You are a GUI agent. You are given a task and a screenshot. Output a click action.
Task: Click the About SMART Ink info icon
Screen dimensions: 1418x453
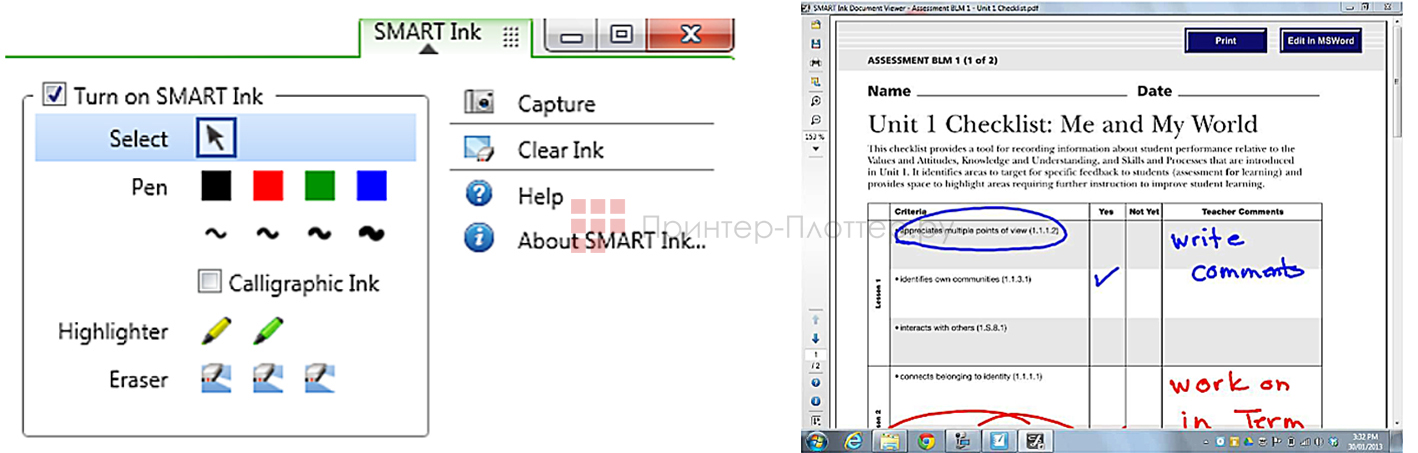(480, 239)
